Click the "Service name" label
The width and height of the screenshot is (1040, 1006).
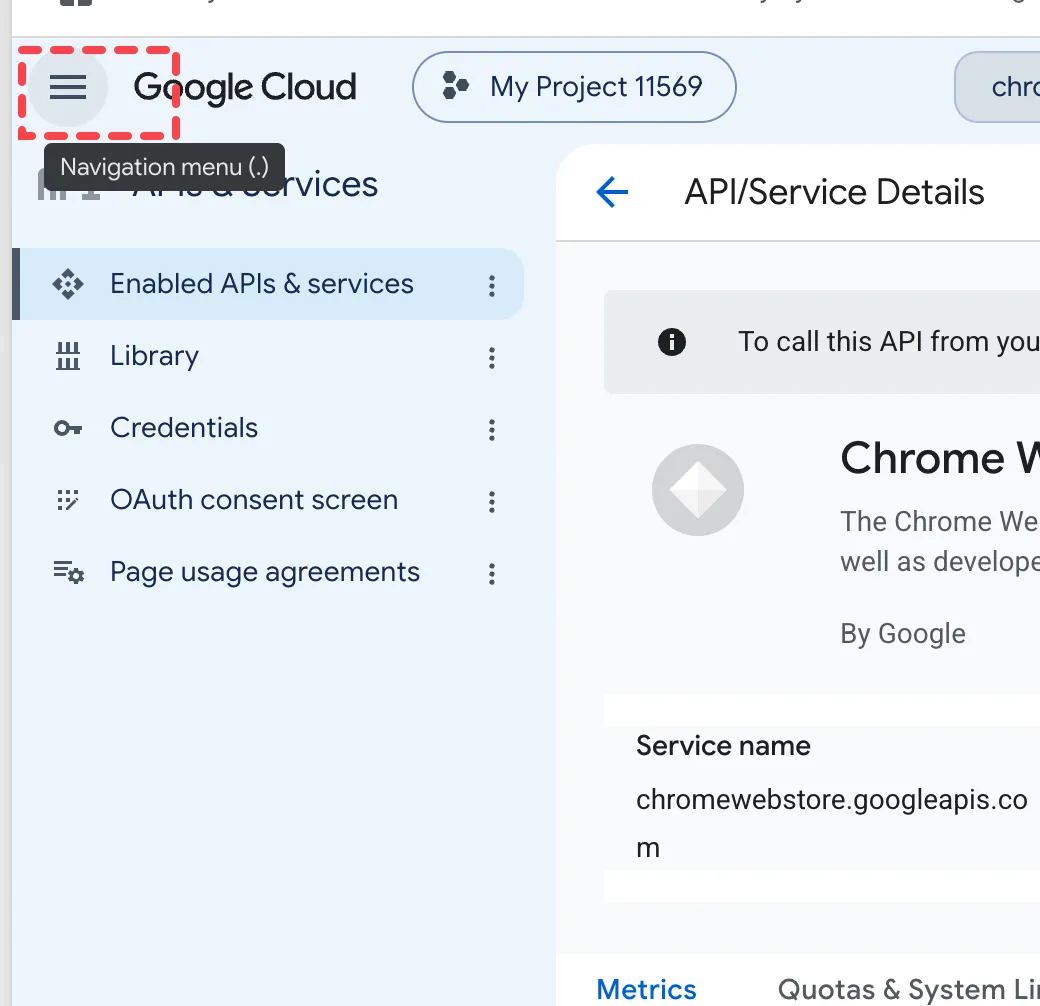[x=723, y=746]
